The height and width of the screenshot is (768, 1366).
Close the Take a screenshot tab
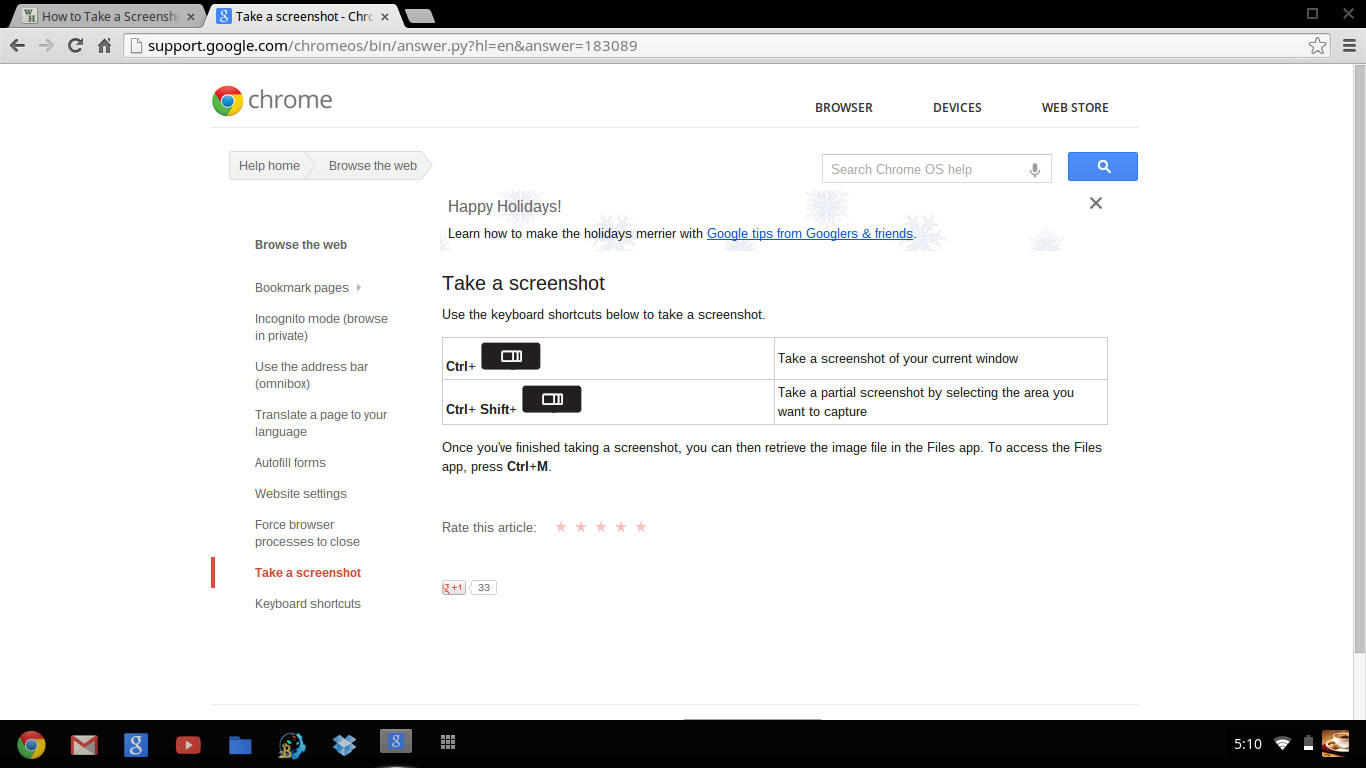(x=384, y=16)
